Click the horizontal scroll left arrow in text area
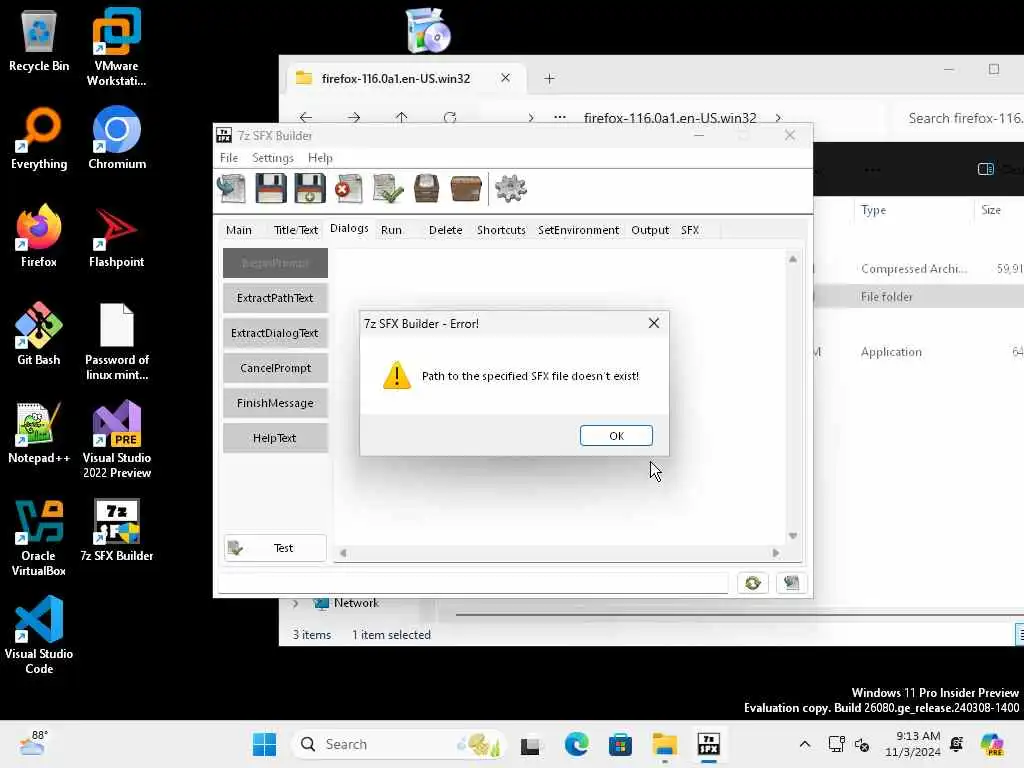Screen dimensions: 1024x768 [343, 553]
